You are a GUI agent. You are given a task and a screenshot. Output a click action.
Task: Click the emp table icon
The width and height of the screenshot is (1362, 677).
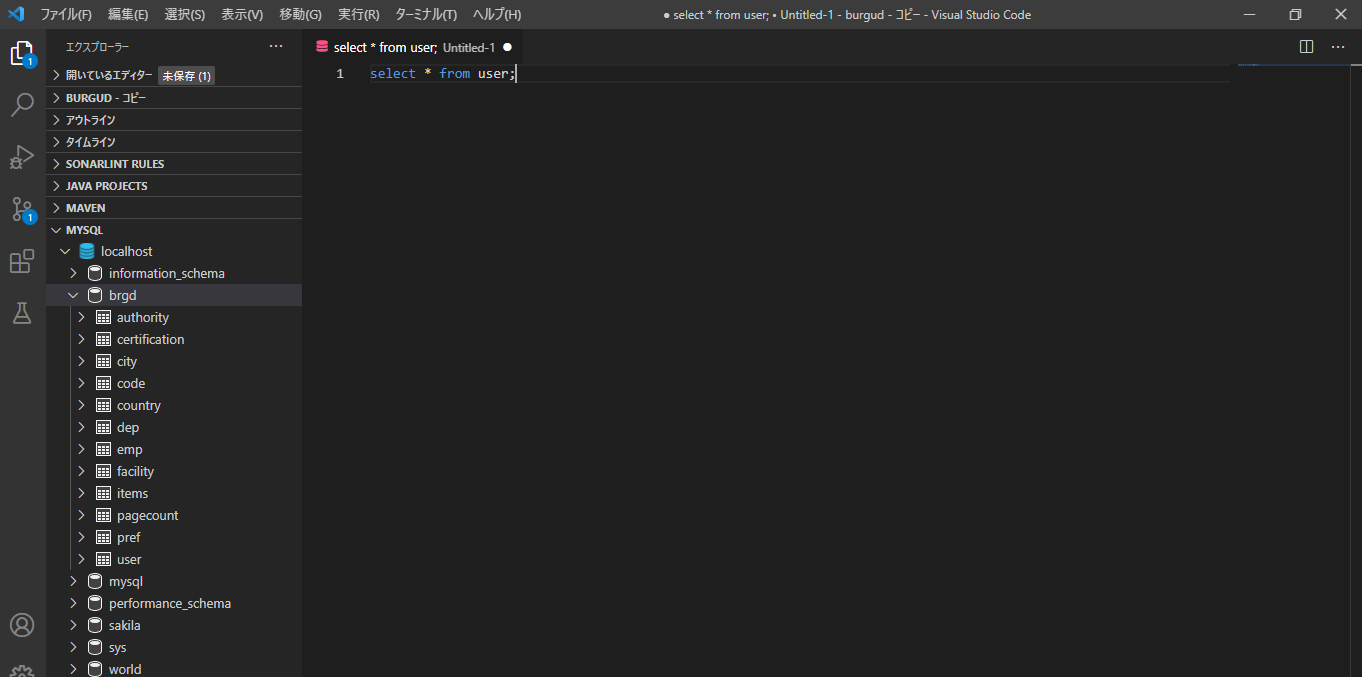[103, 449]
